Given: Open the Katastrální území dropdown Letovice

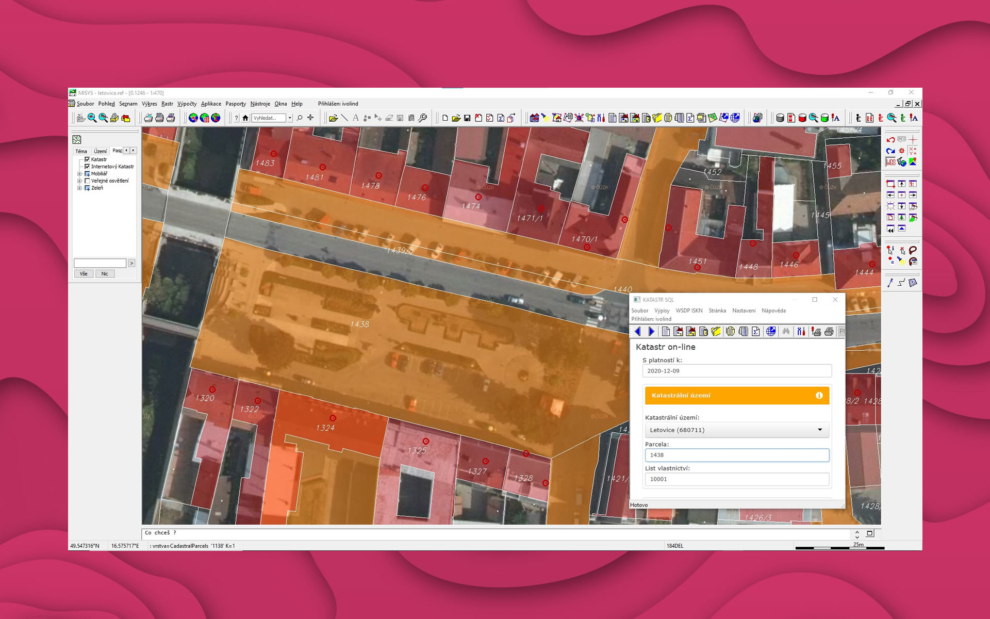Looking at the screenshot, I should 736,430.
